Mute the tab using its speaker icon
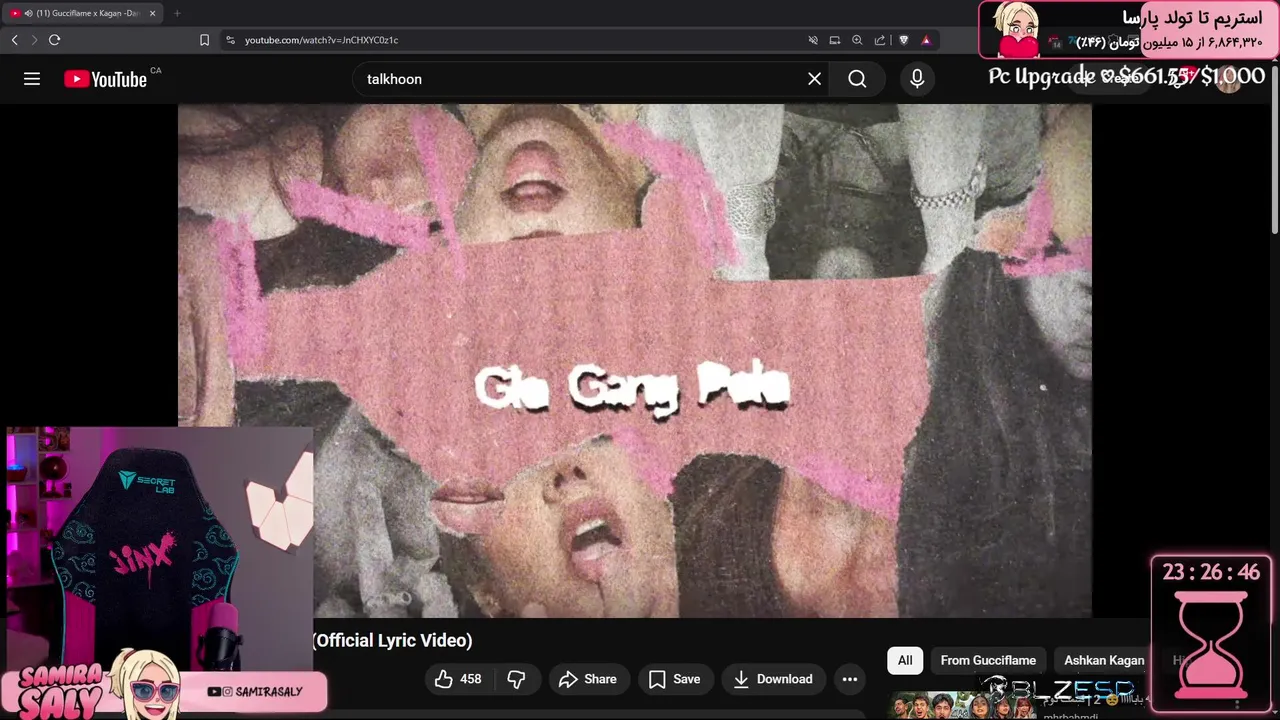This screenshot has width=1280, height=720. [x=28, y=13]
